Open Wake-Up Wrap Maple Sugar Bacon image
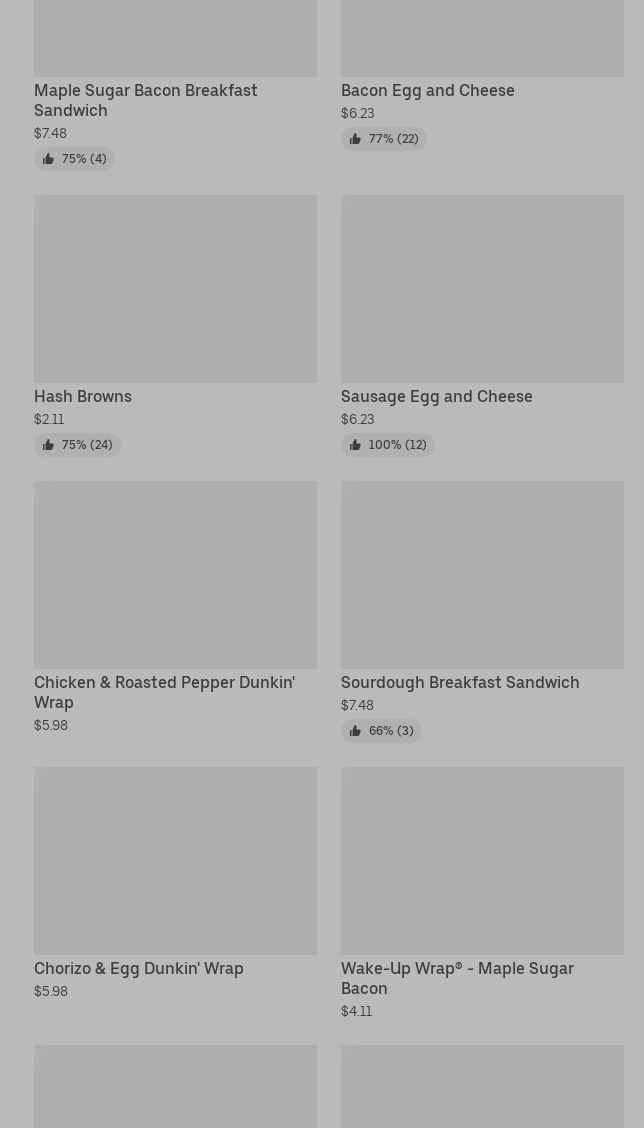 point(482,860)
